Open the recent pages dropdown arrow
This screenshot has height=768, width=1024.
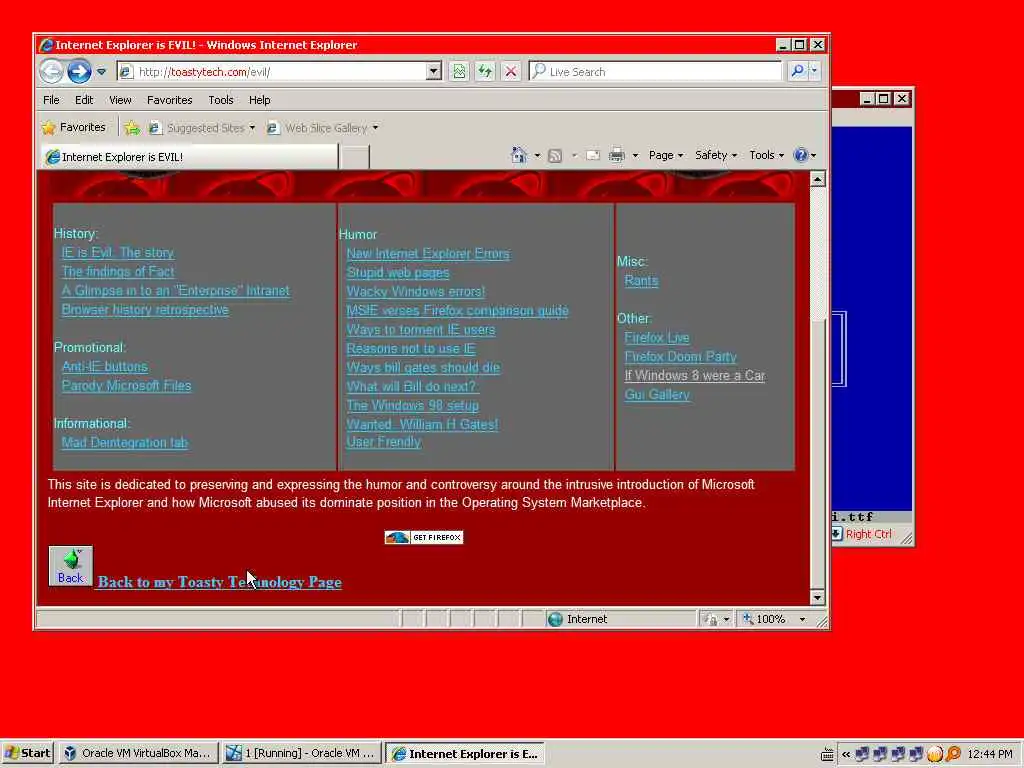click(101, 72)
